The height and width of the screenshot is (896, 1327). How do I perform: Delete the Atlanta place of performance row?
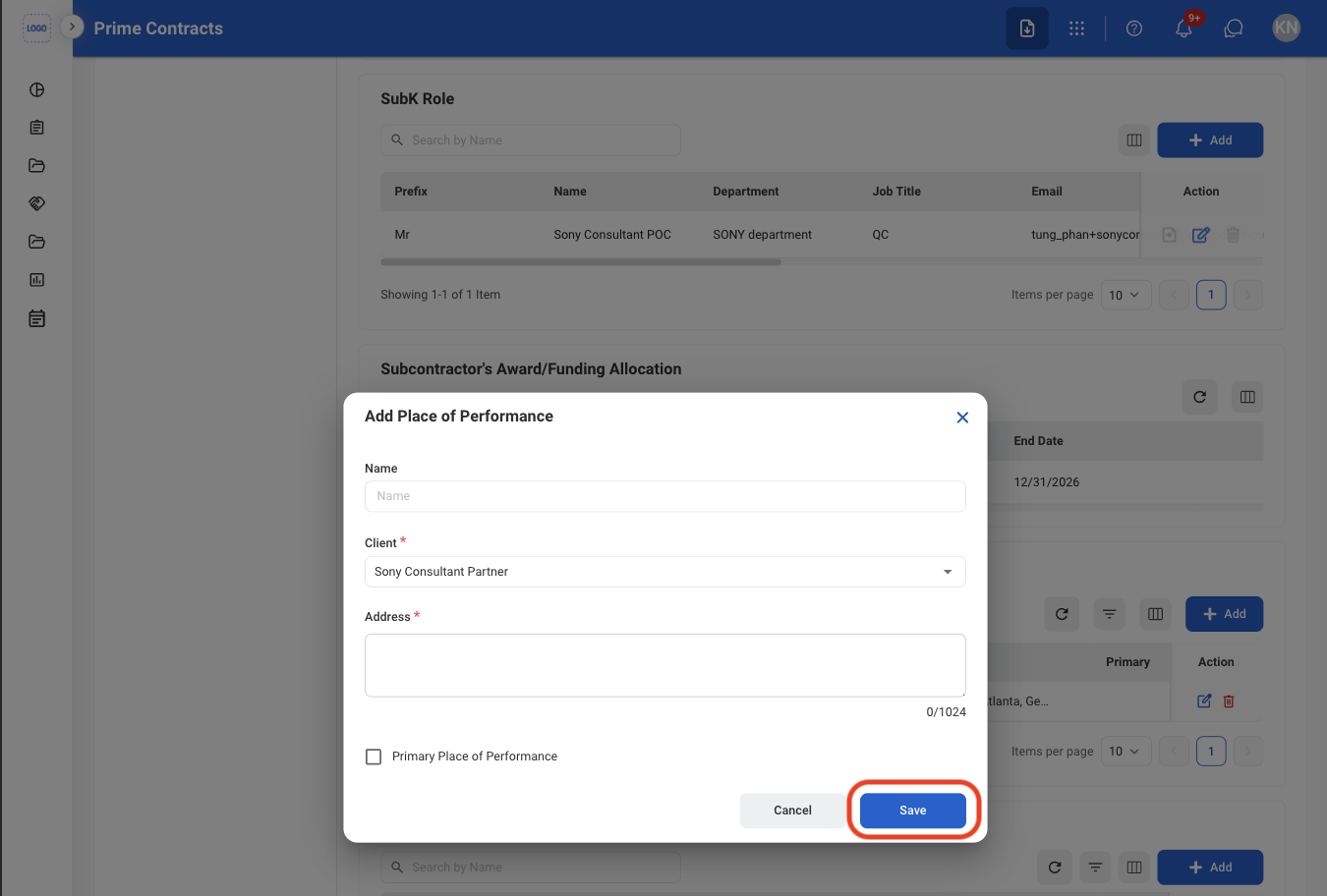pos(1229,701)
